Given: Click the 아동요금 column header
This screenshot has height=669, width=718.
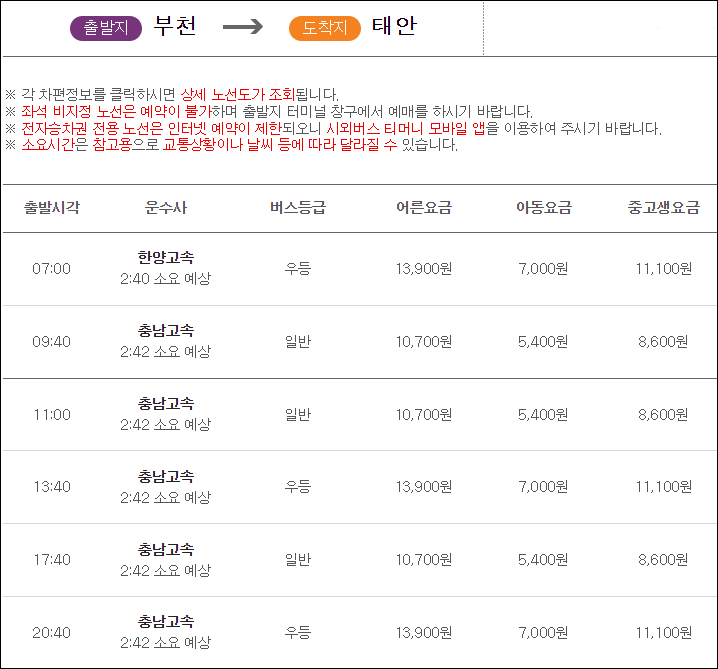Looking at the screenshot, I should point(544,207).
